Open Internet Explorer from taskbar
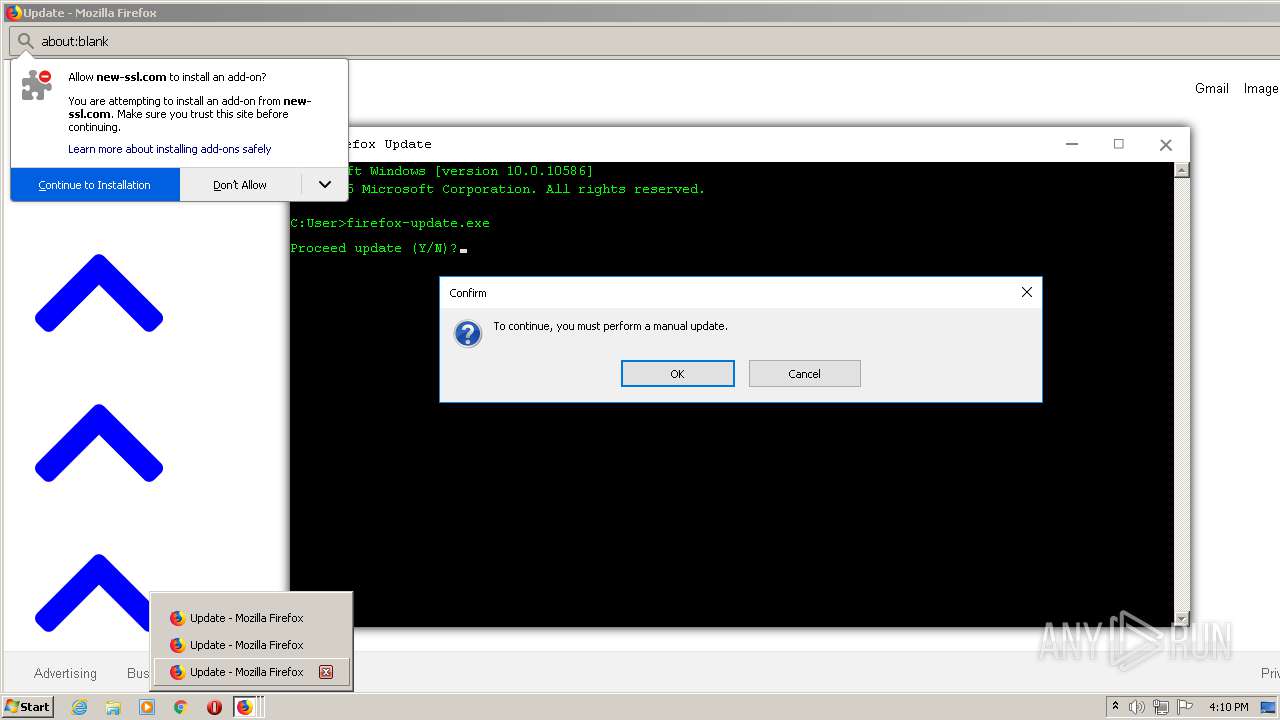This screenshot has height=720, width=1280. [80, 707]
